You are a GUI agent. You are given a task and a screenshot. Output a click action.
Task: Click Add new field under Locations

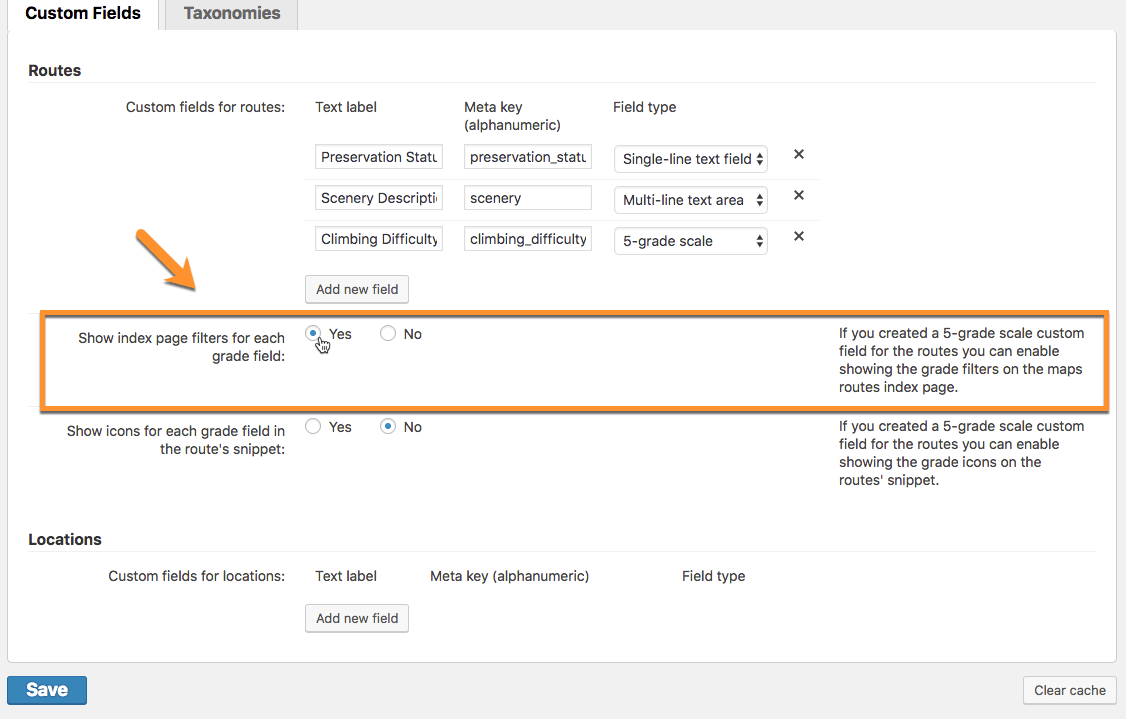(357, 618)
